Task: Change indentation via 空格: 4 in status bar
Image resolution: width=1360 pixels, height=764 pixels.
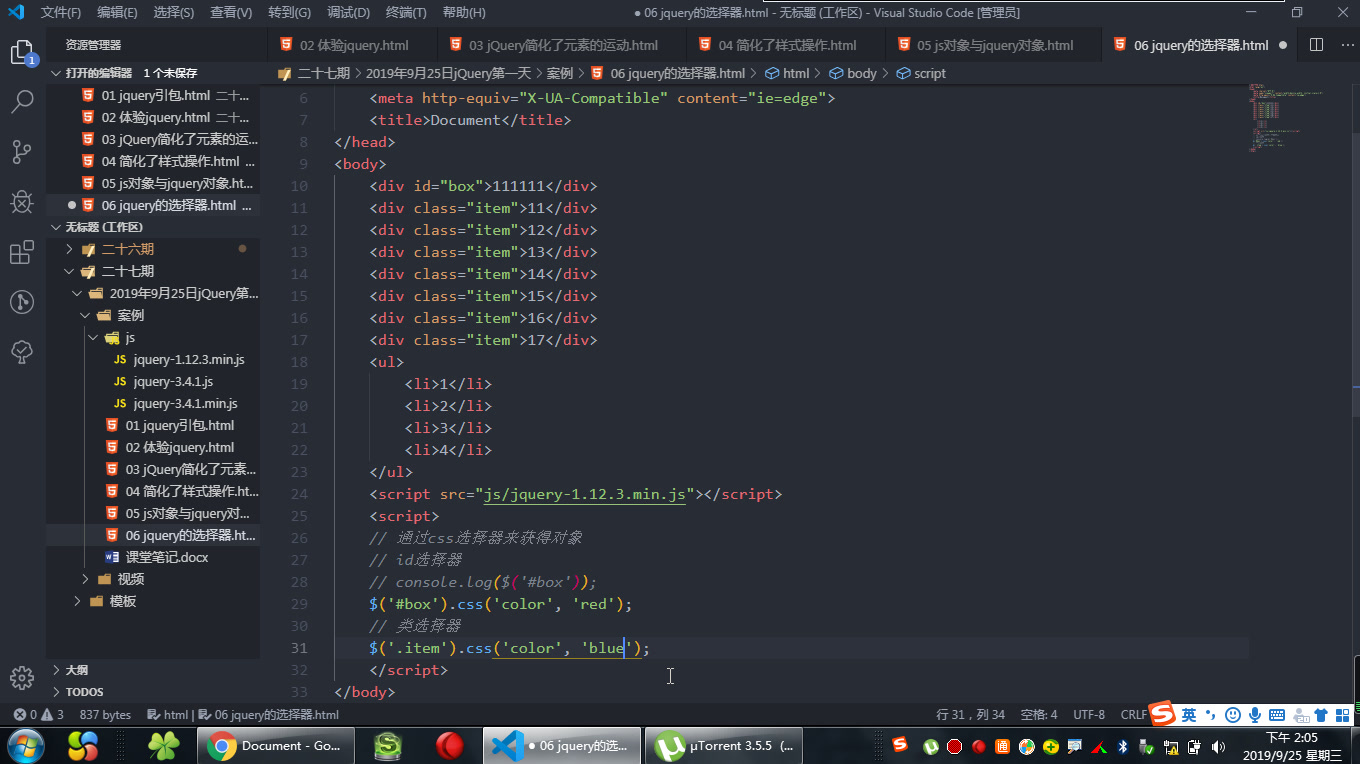Action: click(x=1039, y=715)
